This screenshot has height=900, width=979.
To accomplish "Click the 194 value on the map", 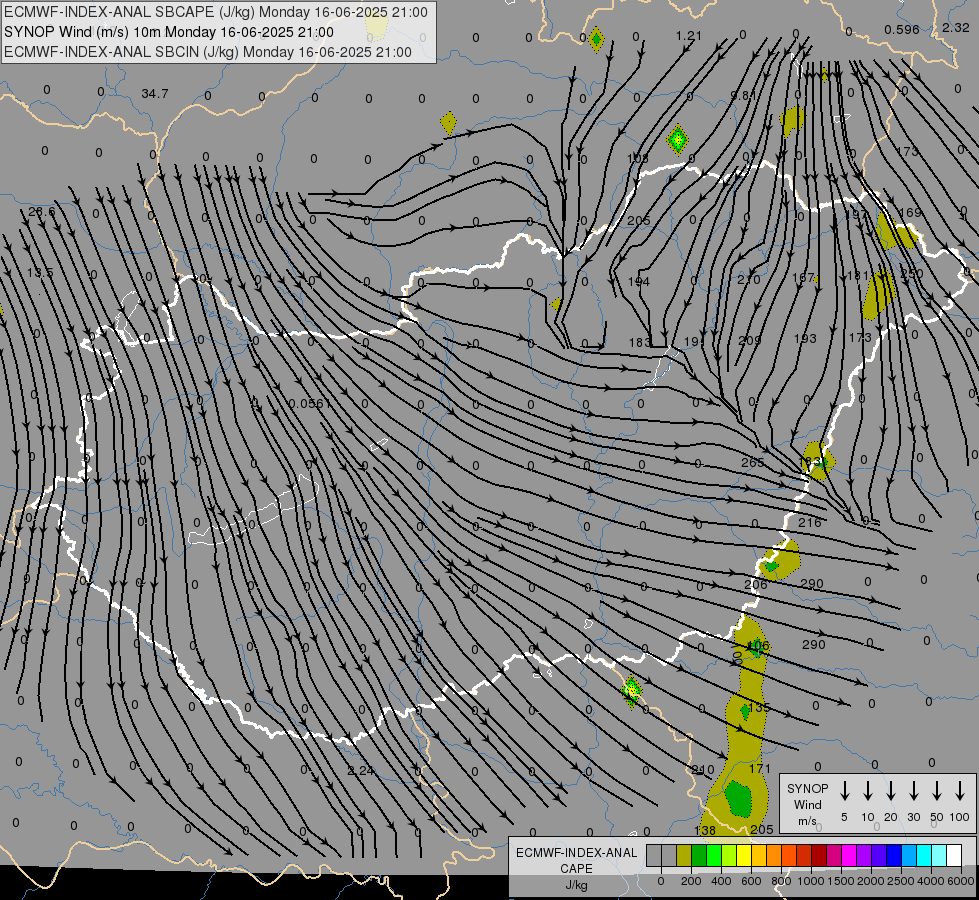I will pyautogui.click(x=639, y=282).
